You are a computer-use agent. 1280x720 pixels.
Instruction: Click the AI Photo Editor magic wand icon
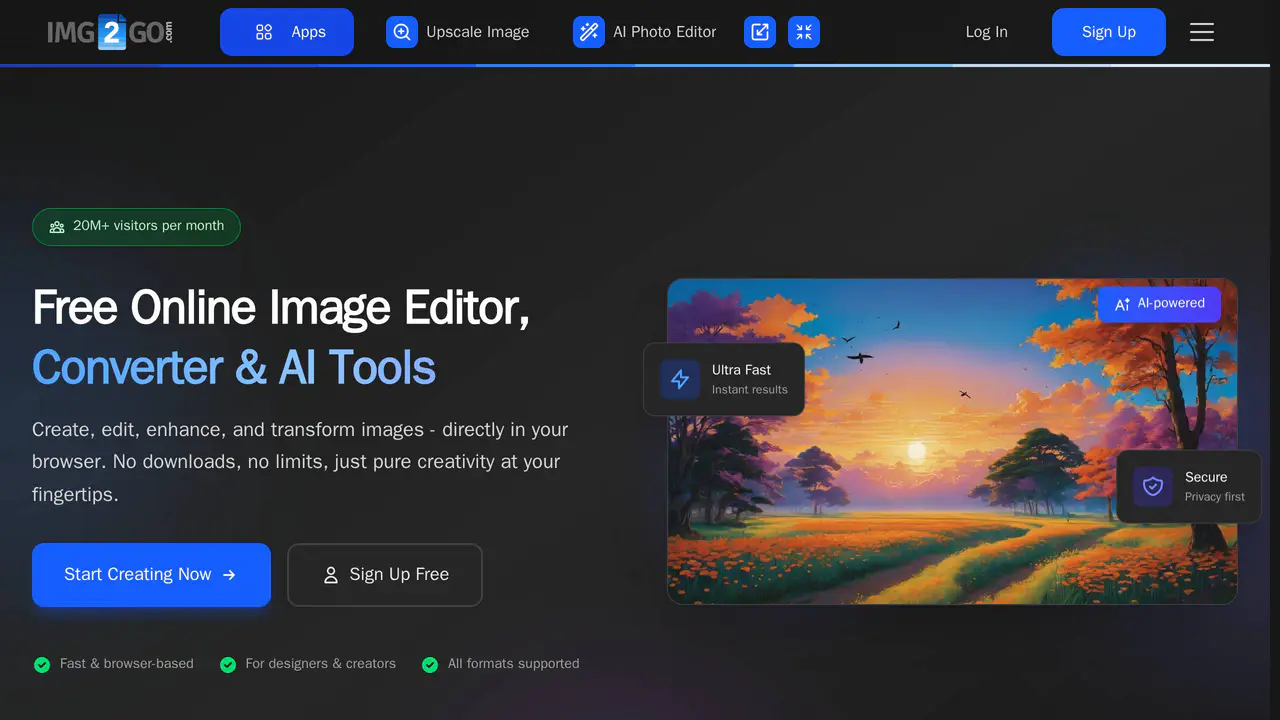[x=589, y=32]
